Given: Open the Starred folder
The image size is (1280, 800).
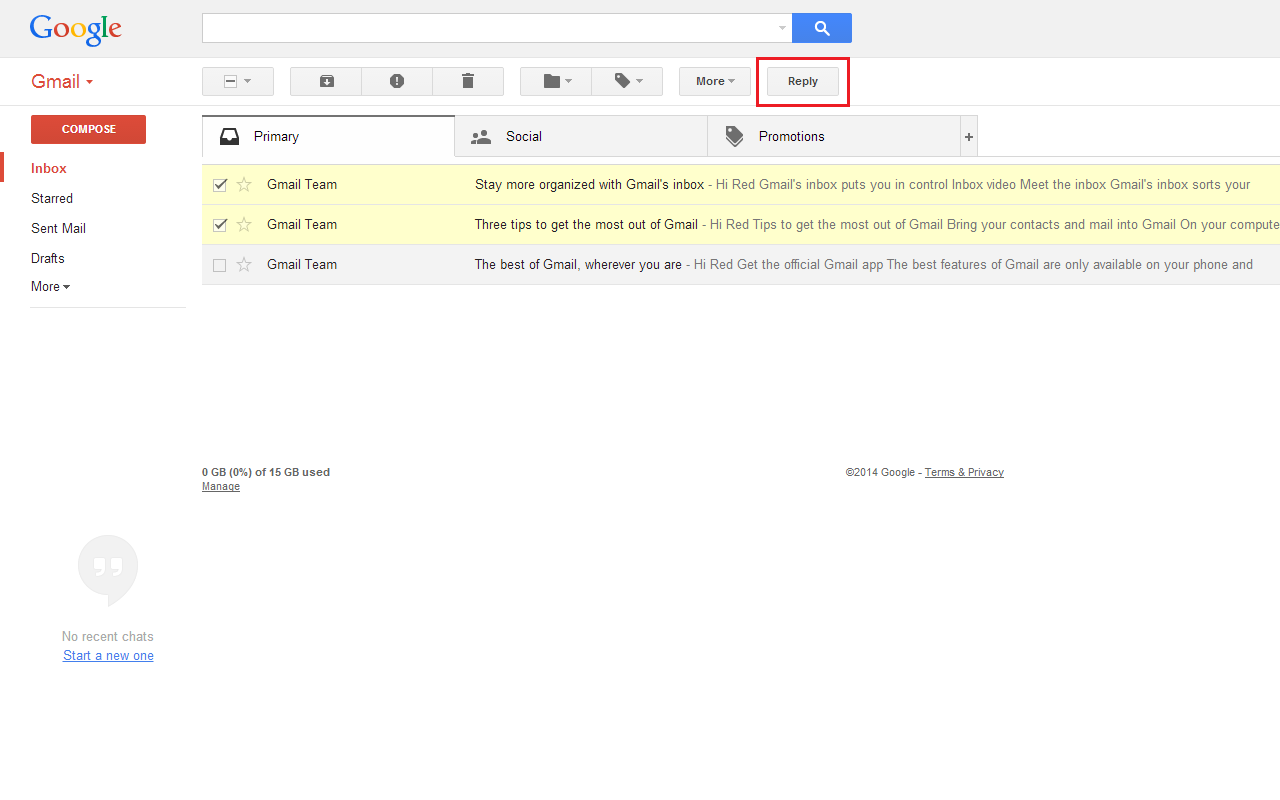Looking at the screenshot, I should pyautogui.click(x=52, y=198).
